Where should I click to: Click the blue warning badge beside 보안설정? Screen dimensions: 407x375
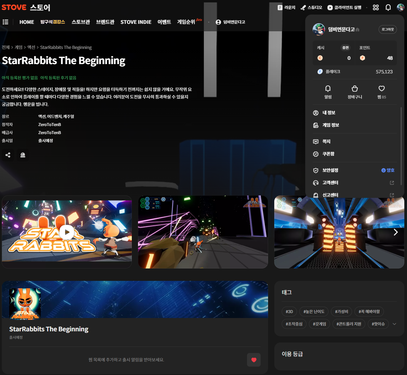pyautogui.click(x=388, y=170)
